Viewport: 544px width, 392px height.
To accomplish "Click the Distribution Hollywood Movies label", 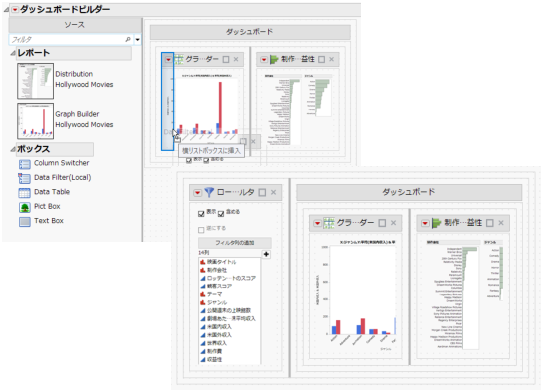I will tap(84, 79).
